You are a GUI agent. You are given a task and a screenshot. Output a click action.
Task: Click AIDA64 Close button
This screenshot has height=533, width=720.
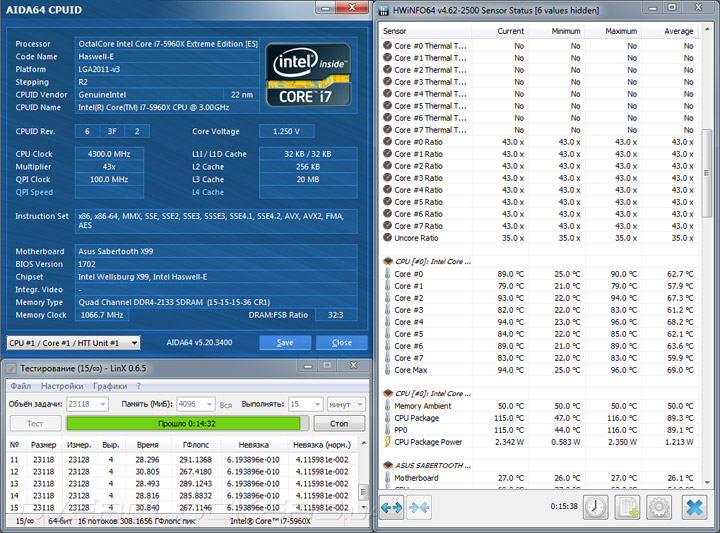pyautogui.click(x=342, y=343)
